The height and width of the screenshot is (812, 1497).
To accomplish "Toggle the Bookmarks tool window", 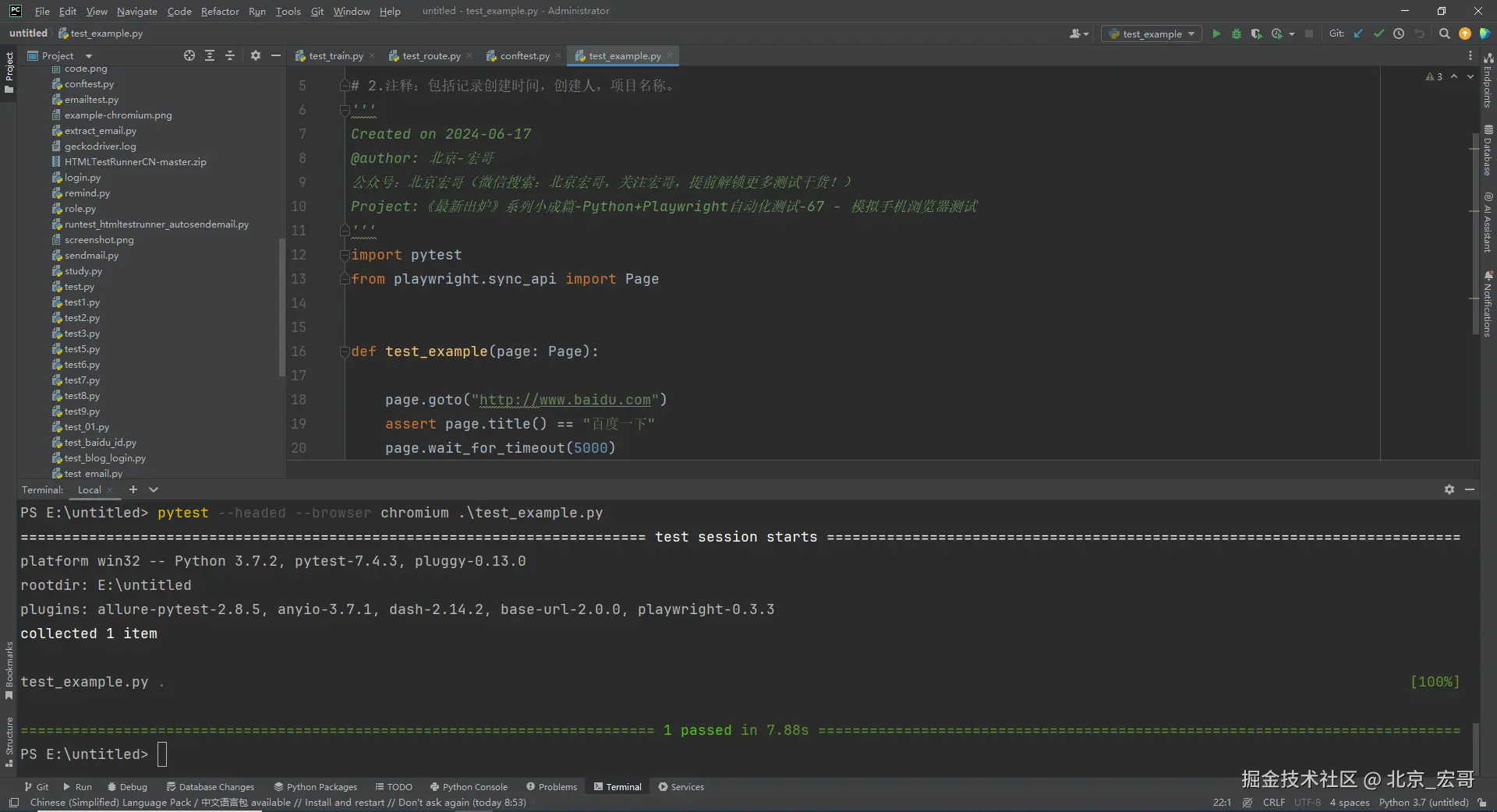I will 9,669.
